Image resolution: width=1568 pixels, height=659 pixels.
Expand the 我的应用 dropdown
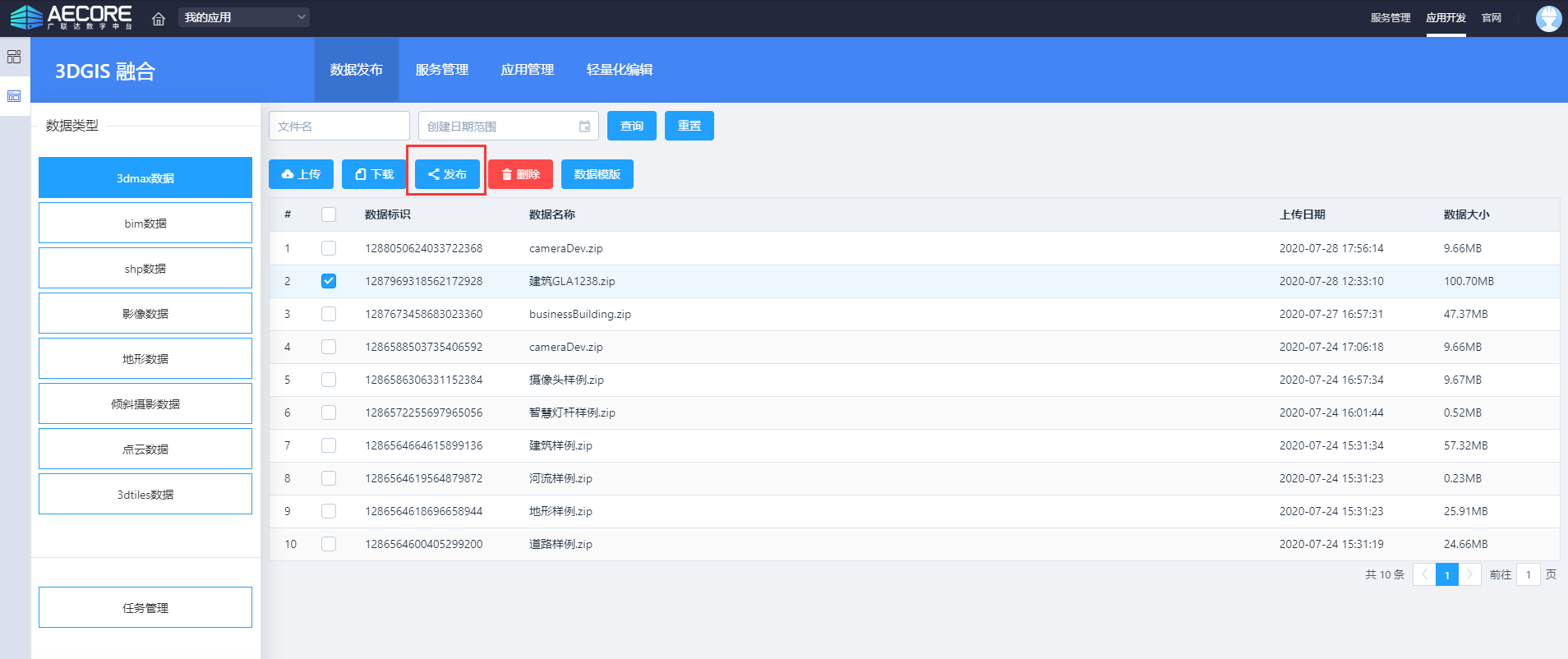coord(243,17)
